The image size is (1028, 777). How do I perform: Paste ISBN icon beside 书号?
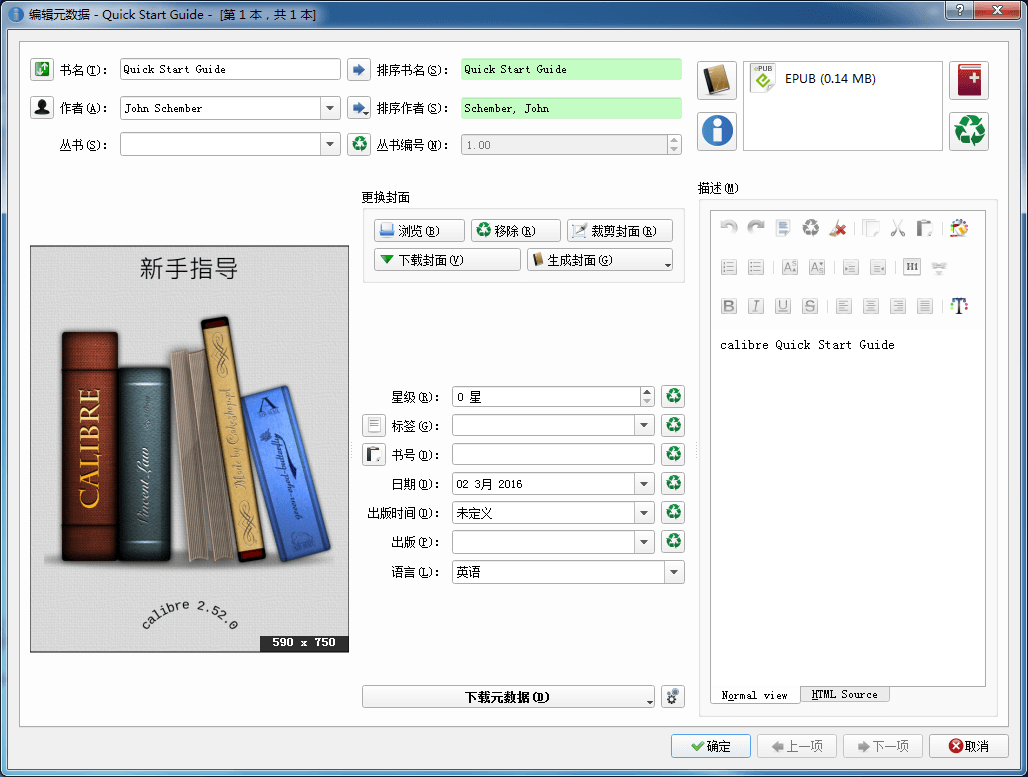pos(374,454)
